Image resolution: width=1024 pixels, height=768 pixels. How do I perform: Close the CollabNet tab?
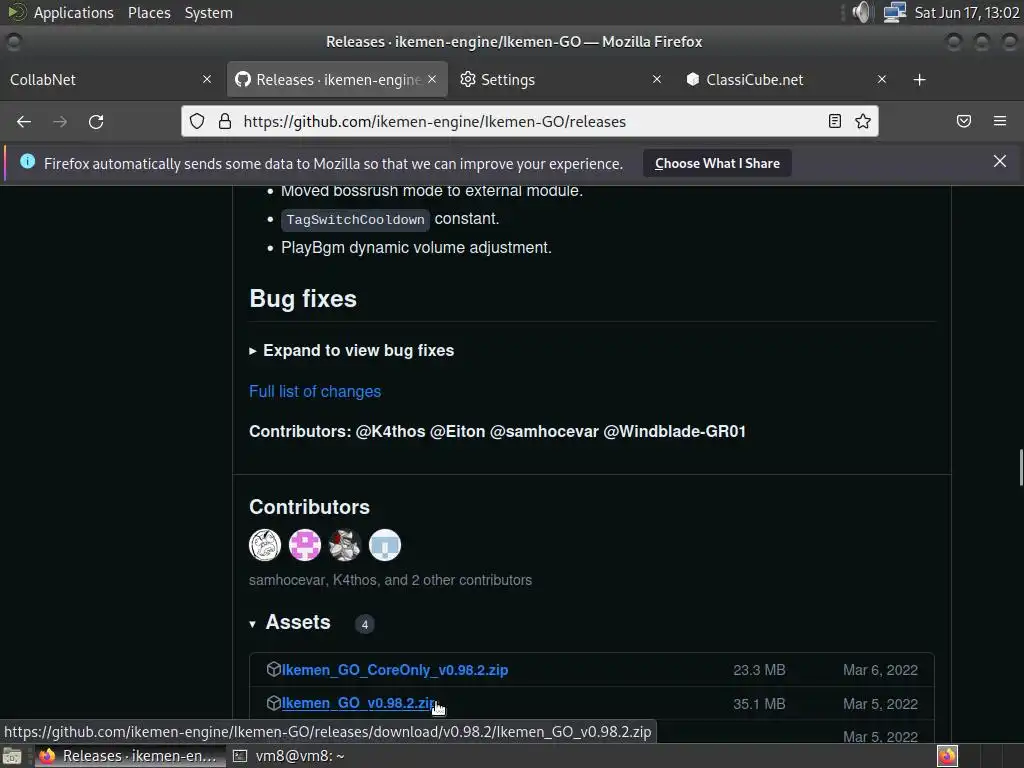coord(207,79)
